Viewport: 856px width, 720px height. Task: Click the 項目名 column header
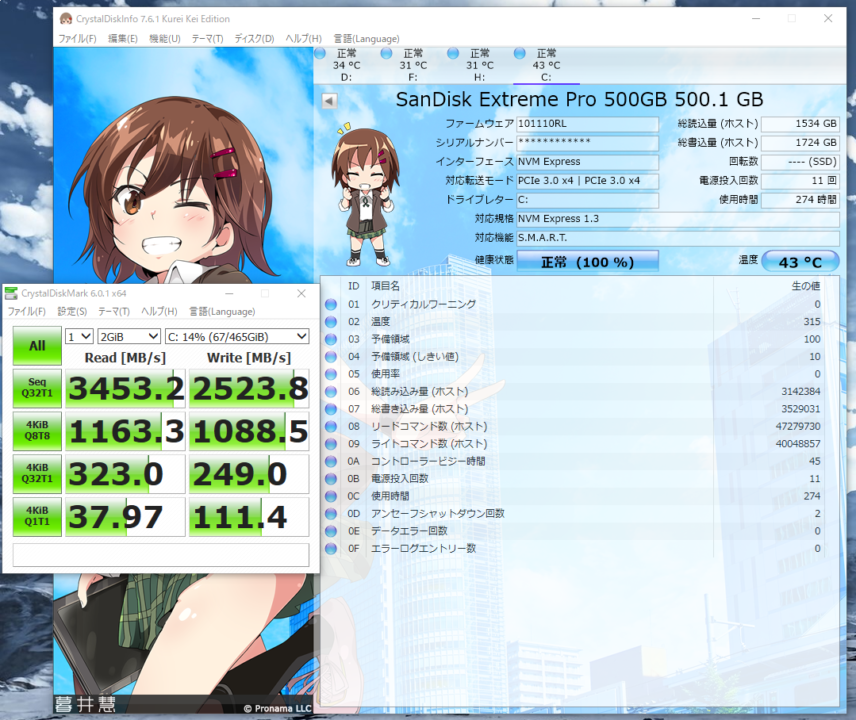coord(385,286)
